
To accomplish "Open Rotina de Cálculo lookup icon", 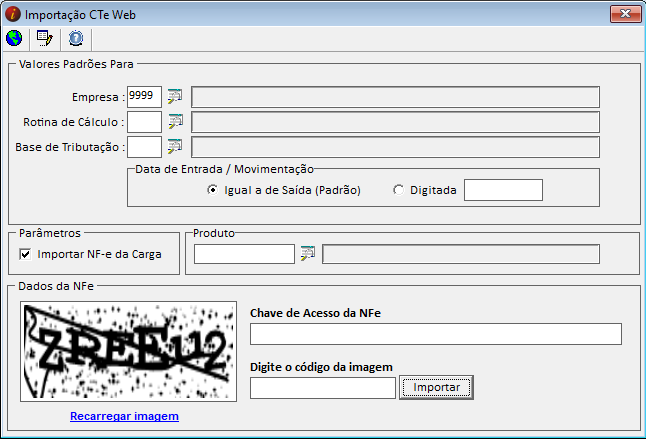I will (x=175, y=122).
